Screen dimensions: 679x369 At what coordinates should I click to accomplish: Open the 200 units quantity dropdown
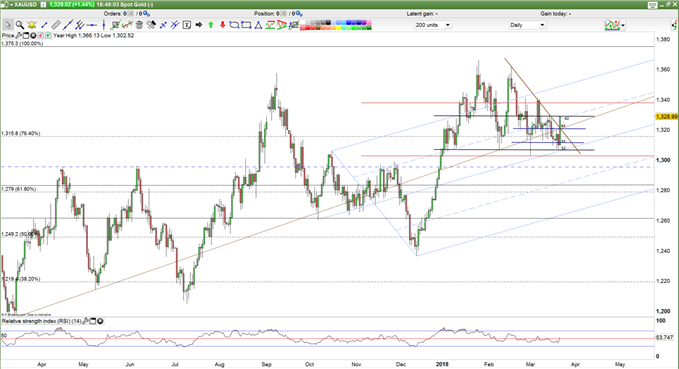(433, 25)
